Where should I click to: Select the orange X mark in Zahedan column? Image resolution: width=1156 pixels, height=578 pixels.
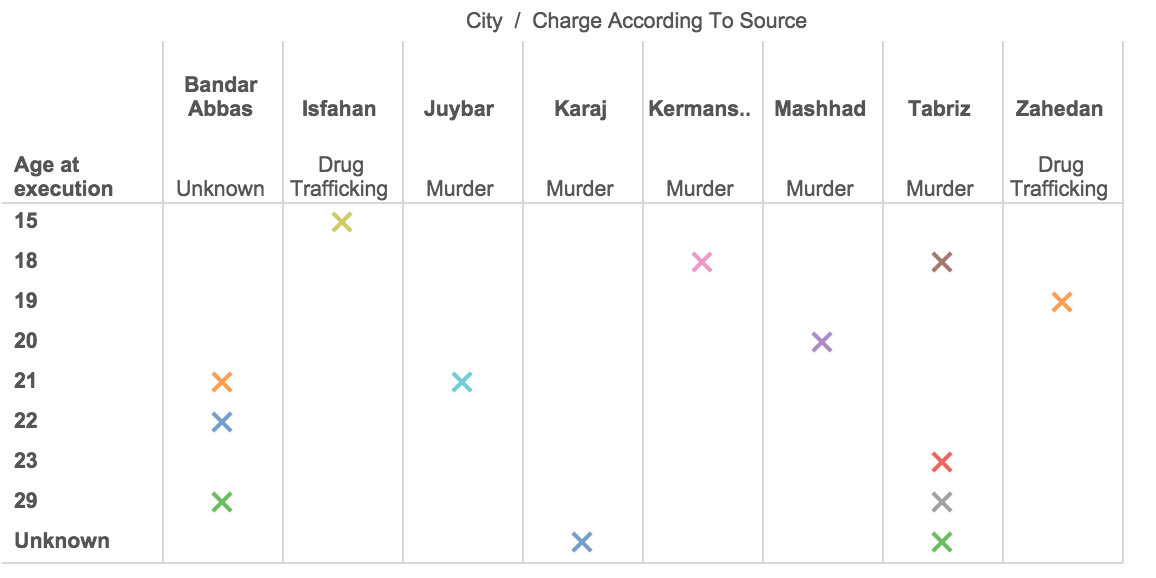1062,302
